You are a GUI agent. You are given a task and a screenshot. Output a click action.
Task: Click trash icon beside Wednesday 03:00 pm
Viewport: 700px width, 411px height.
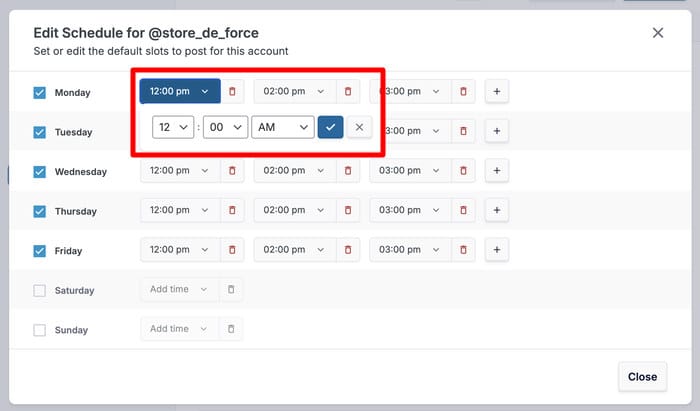click(462, 171)
